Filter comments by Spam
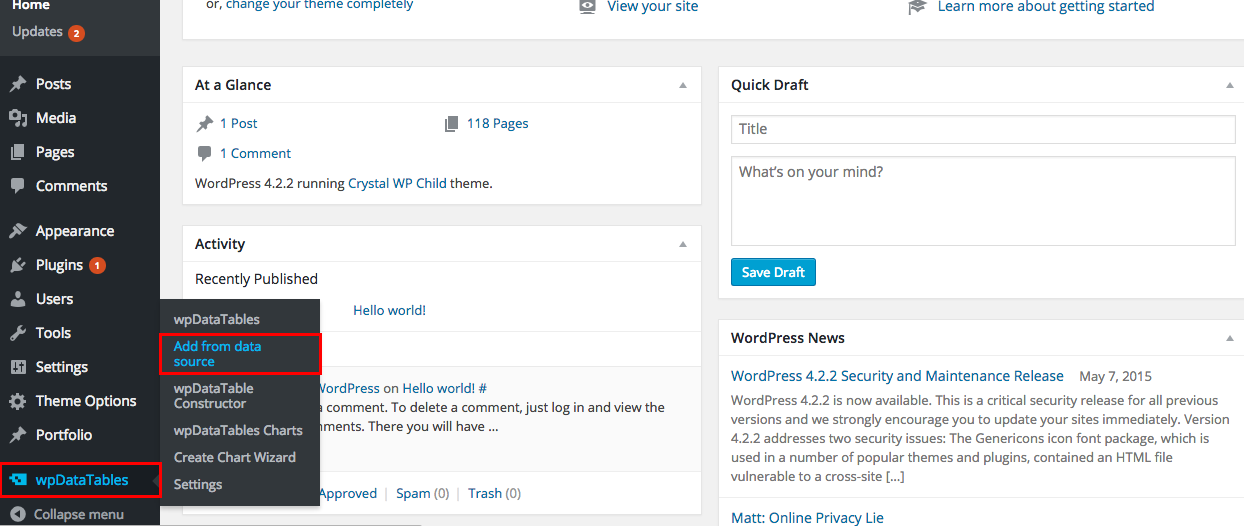1244x526 pixels. tap(412, 493)
